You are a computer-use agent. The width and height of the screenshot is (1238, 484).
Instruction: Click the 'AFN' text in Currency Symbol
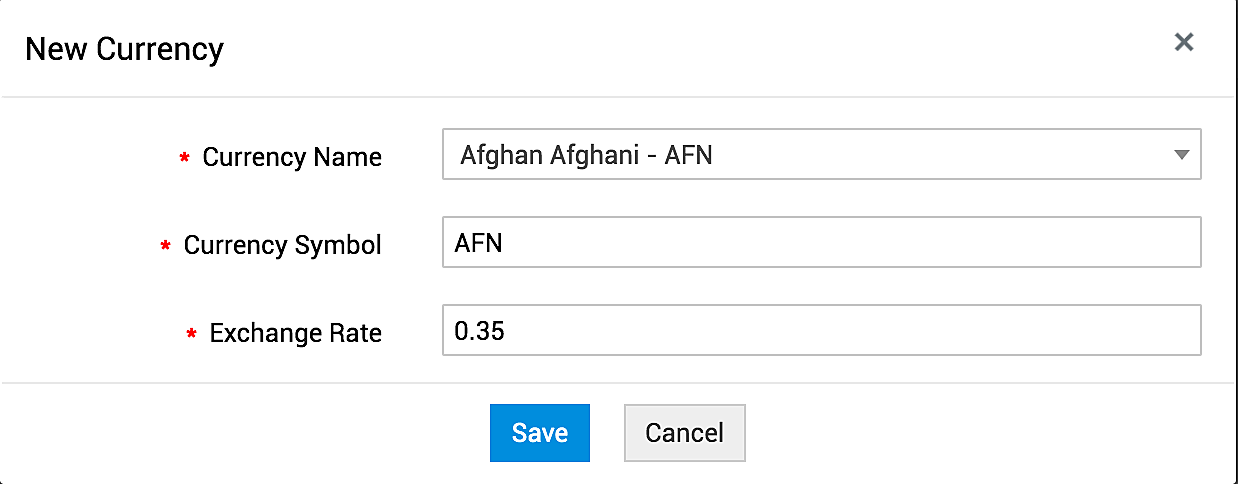coord(478,243)
